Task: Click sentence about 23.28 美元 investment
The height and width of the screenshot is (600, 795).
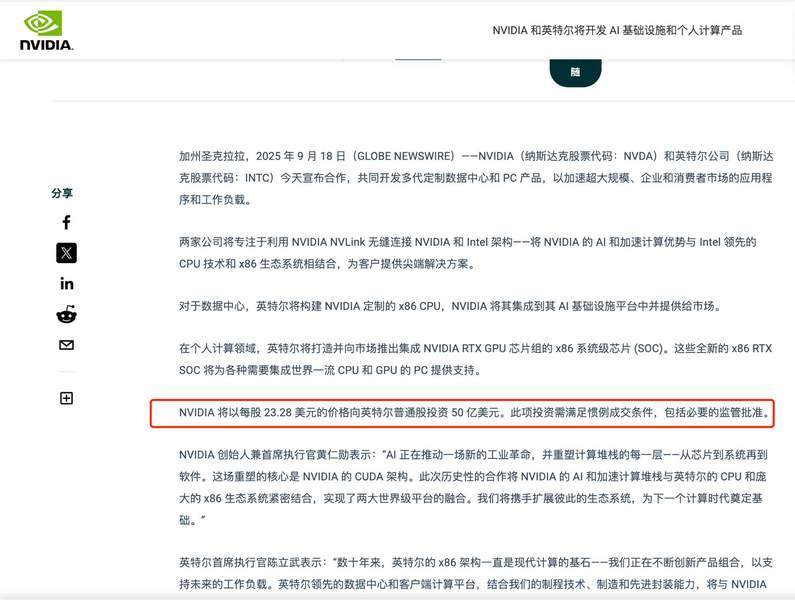Action: click(x=475, y=412)
